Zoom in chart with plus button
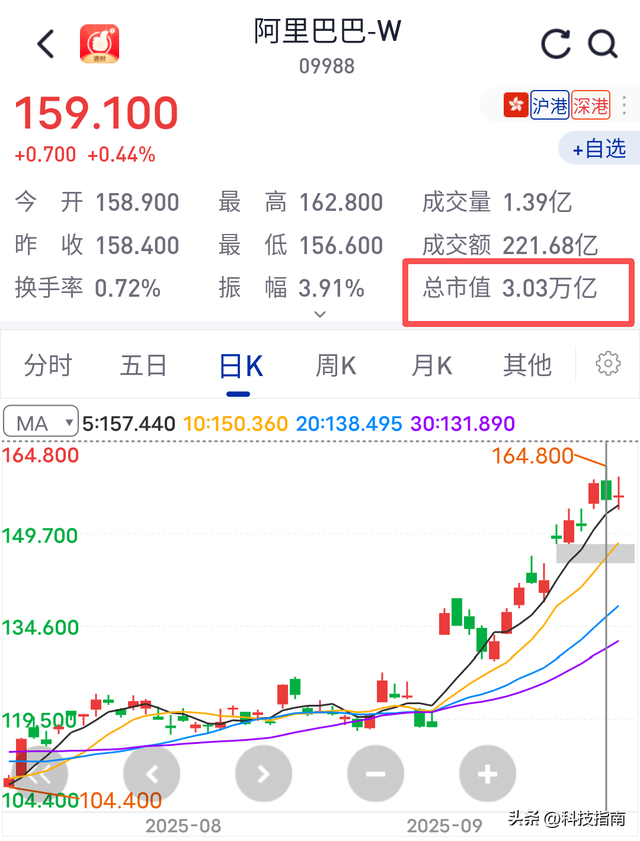640x841 pixels. coord(488,774)
